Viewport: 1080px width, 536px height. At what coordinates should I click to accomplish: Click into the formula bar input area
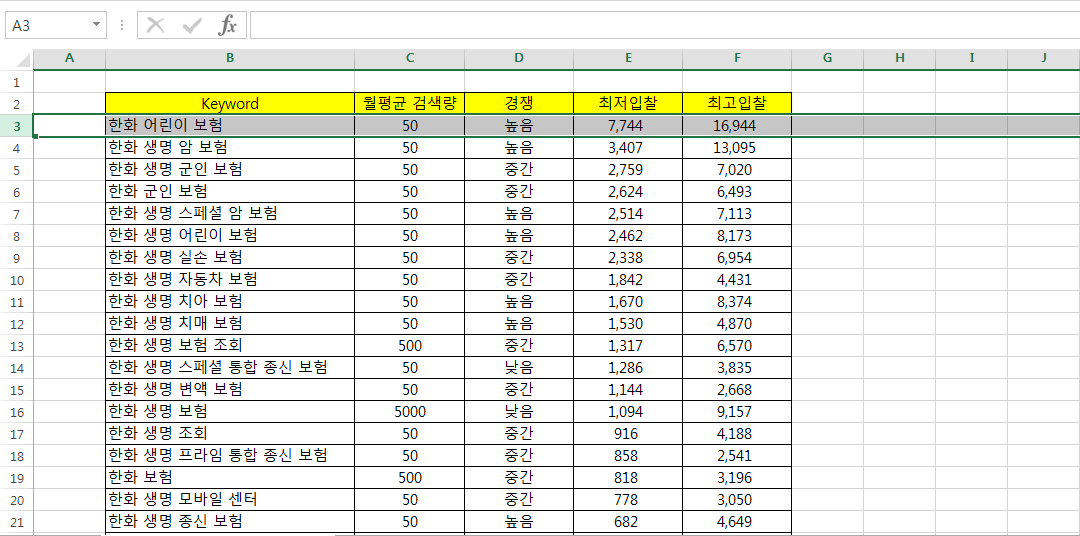(x=664, y=25)
